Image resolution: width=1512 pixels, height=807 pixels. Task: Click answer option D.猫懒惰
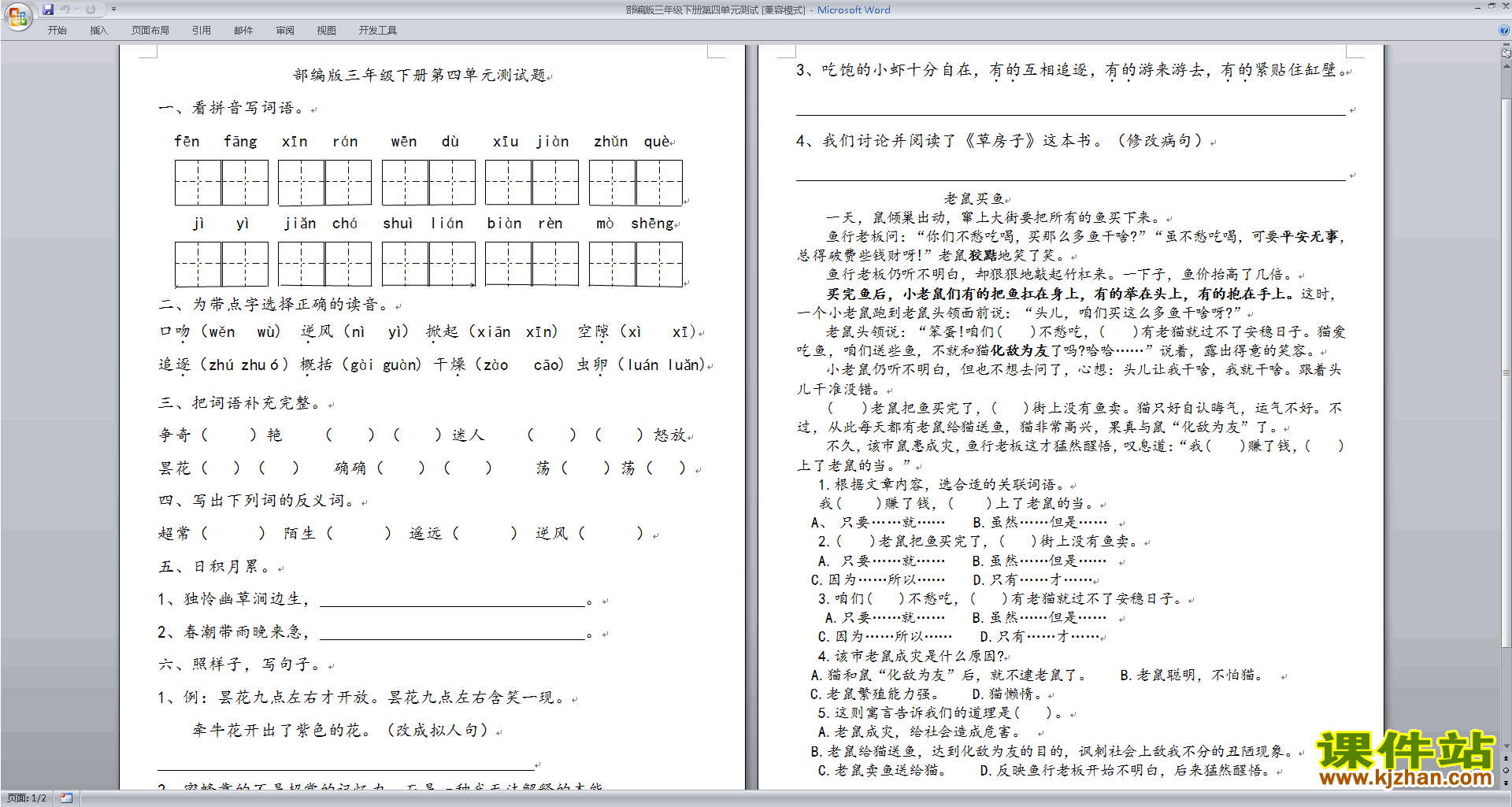[x=1008, y=694]
